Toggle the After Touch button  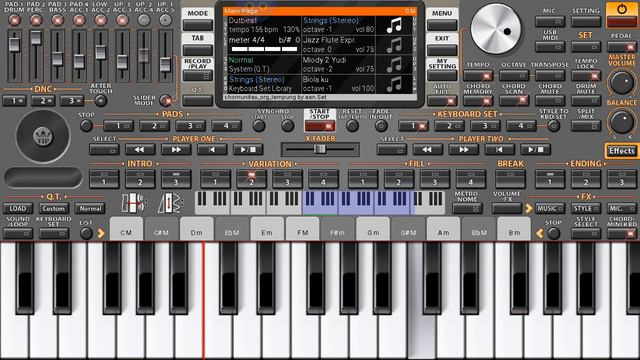click(101, 100)
